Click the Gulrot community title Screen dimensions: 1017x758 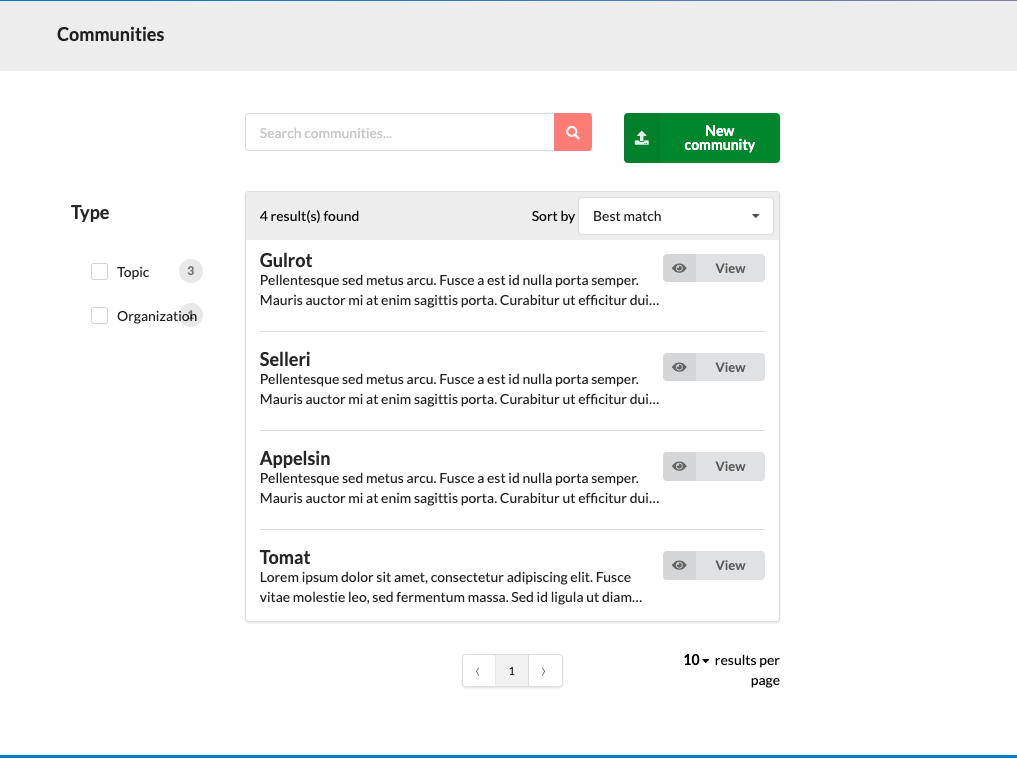pos(286,260)
